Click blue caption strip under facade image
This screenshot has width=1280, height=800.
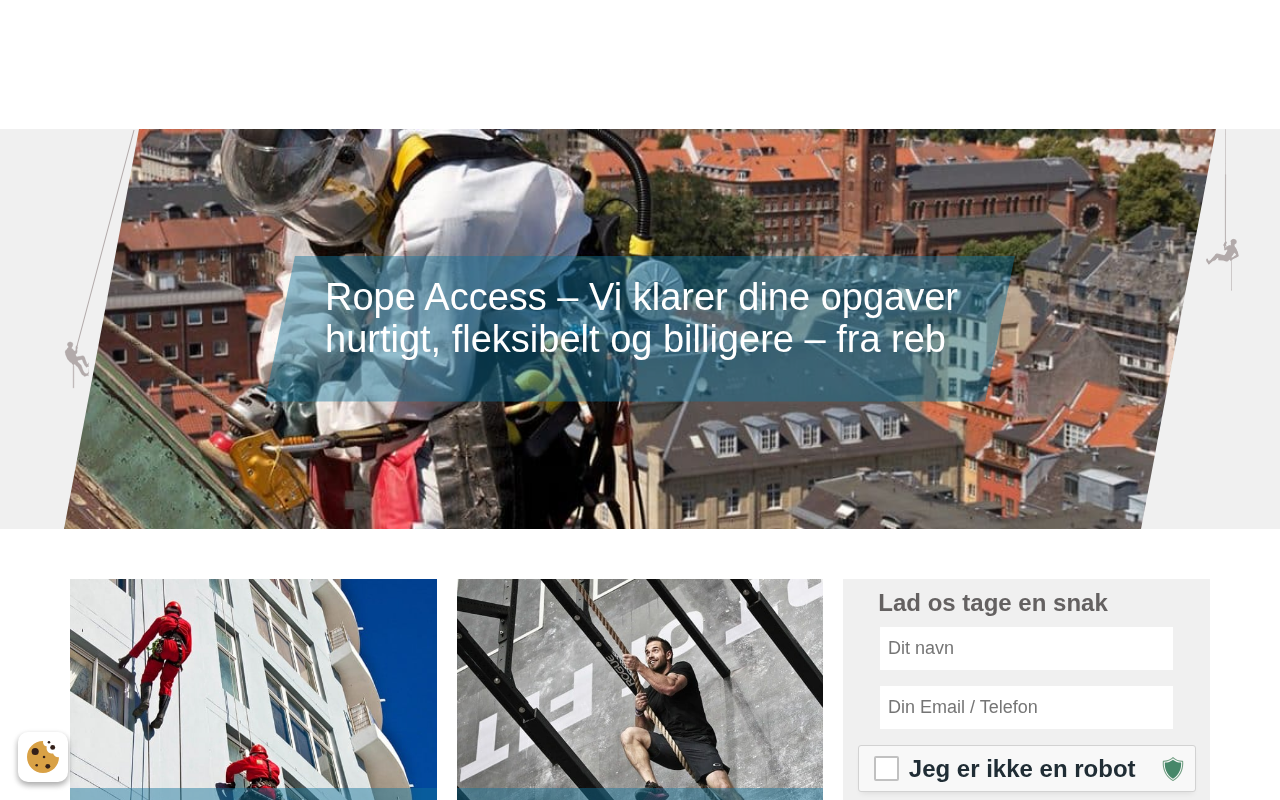(253, 794)
